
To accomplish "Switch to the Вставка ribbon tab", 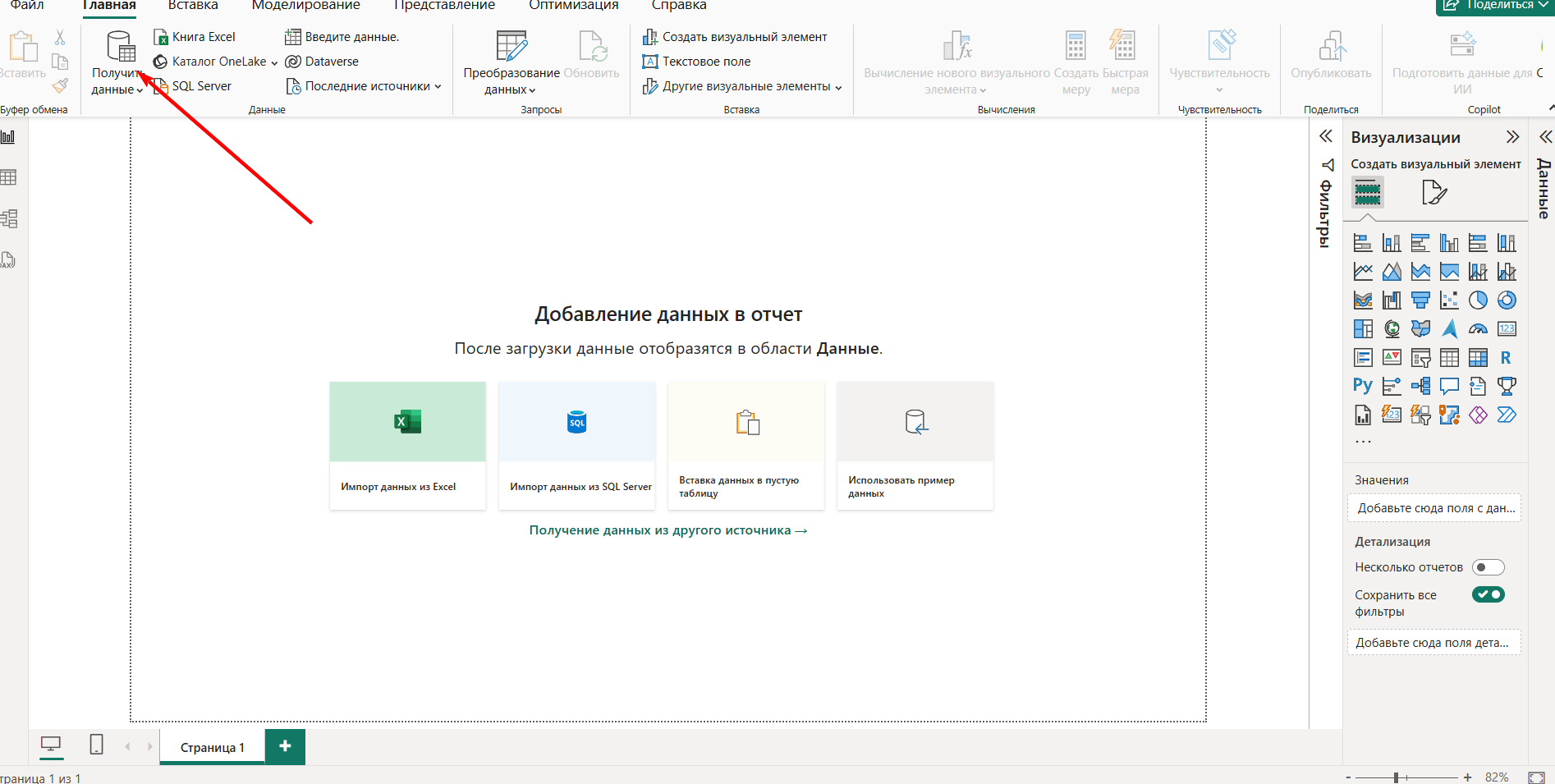I will (x=193, y=6).
